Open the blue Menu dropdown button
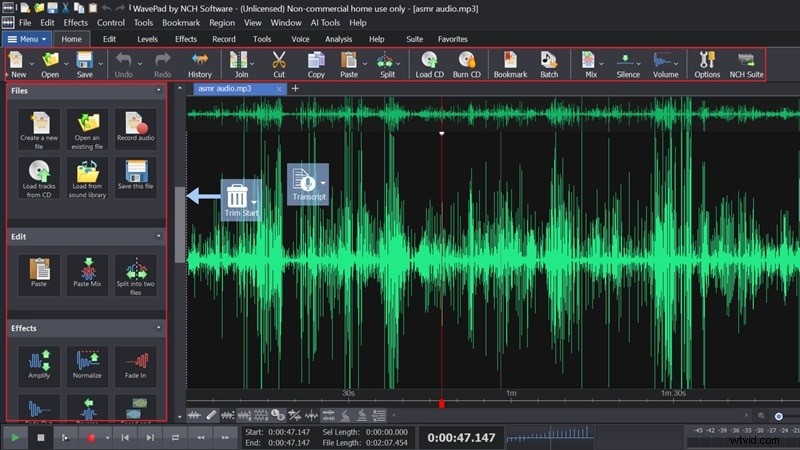800x450 pixels. coord(27,39)
